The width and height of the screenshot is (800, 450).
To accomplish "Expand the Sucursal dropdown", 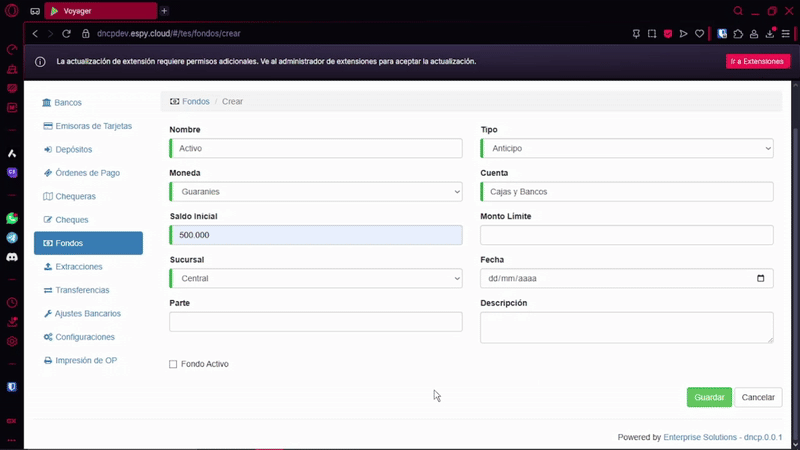I will [x=315, y=278].
